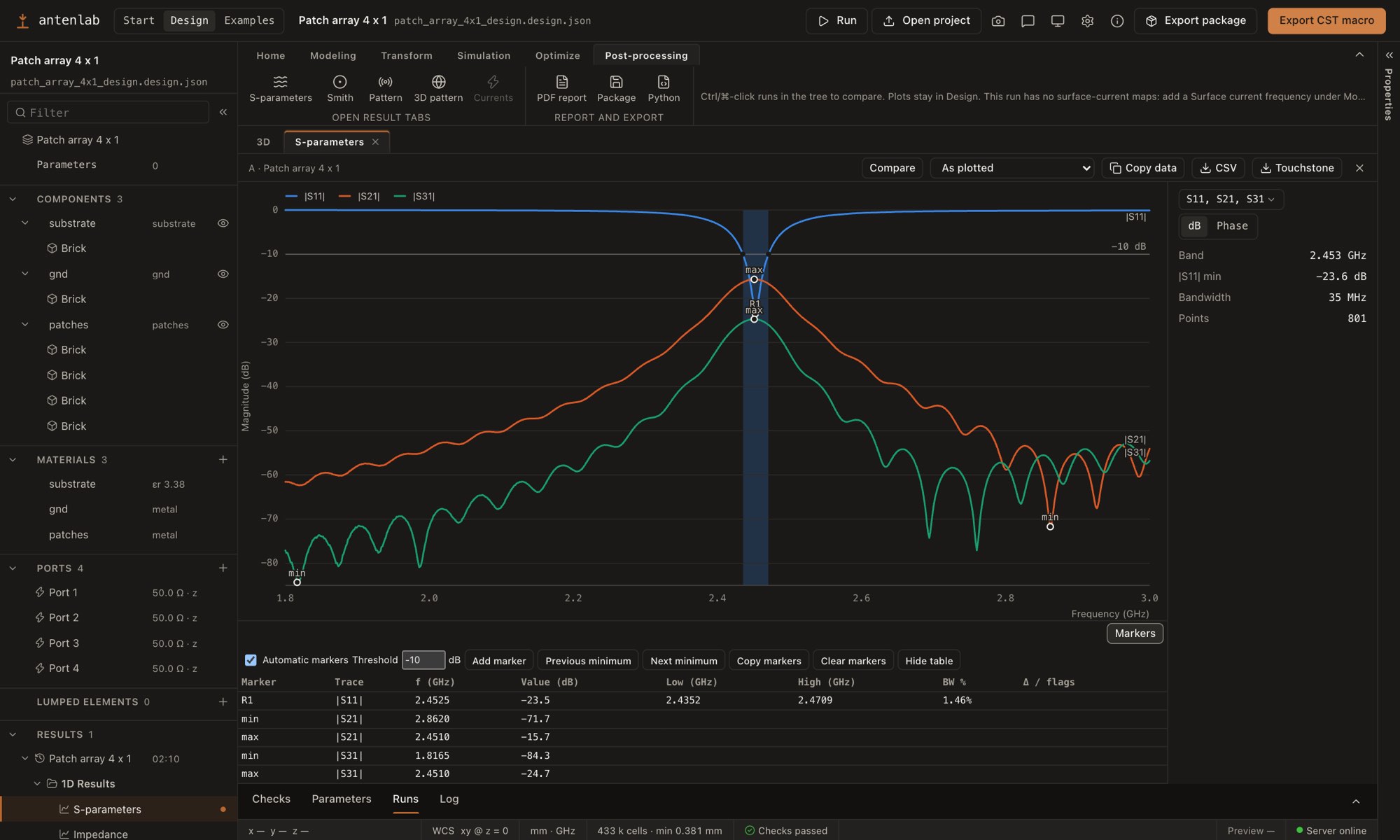1400x840 pixels.
Task: Download the Touchstone file
Action: tap(1297, 168)
